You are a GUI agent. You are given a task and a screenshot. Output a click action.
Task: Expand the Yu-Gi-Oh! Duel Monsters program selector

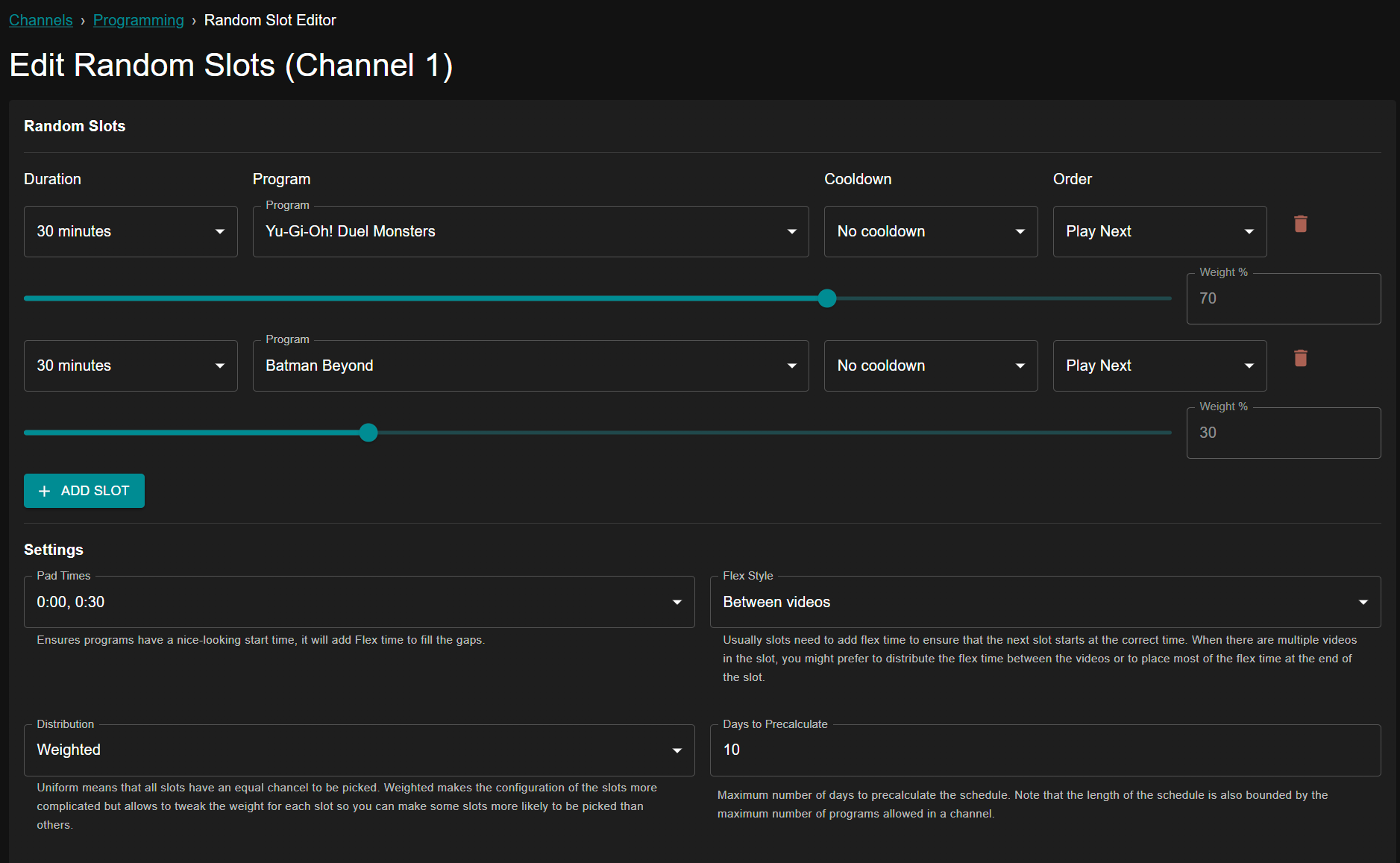530,232
